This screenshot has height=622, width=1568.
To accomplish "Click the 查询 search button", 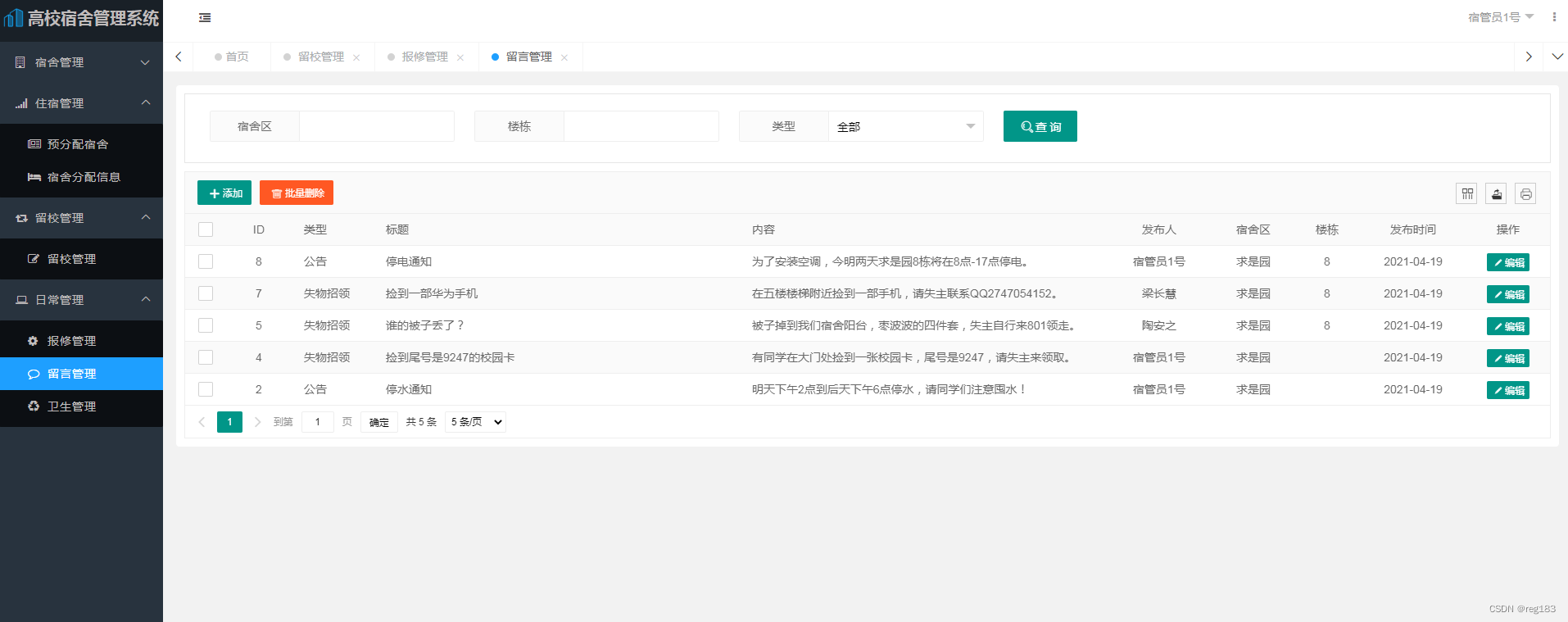I will [x=1040, y=126].
